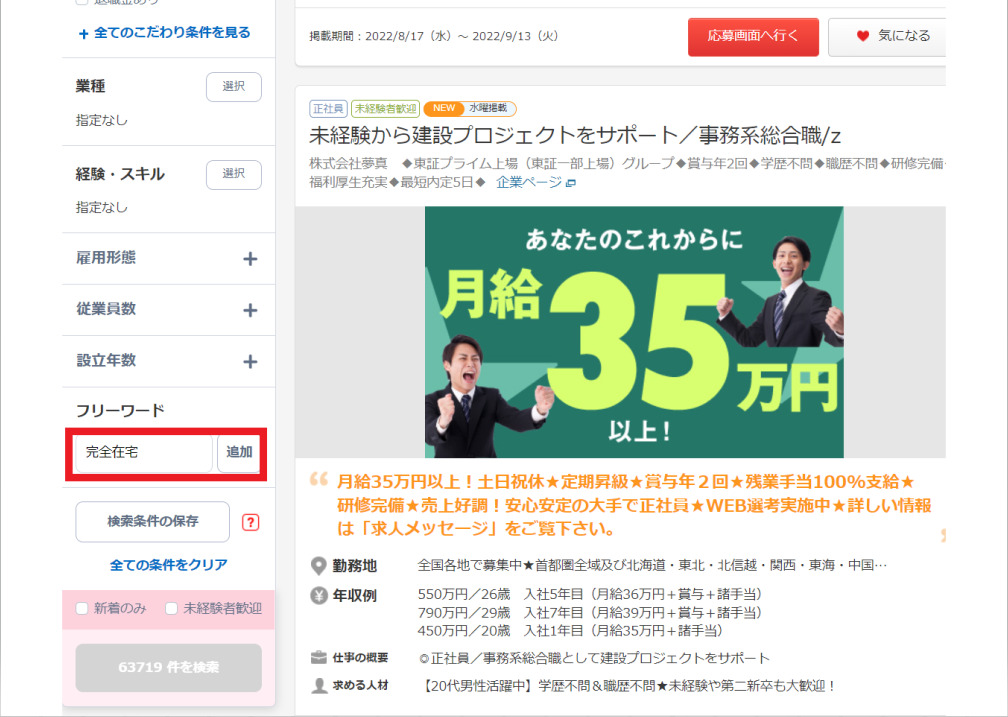
Task: Click the red 応募画面へ行く button
Action: pyautogui.click(x=753, y=37)
